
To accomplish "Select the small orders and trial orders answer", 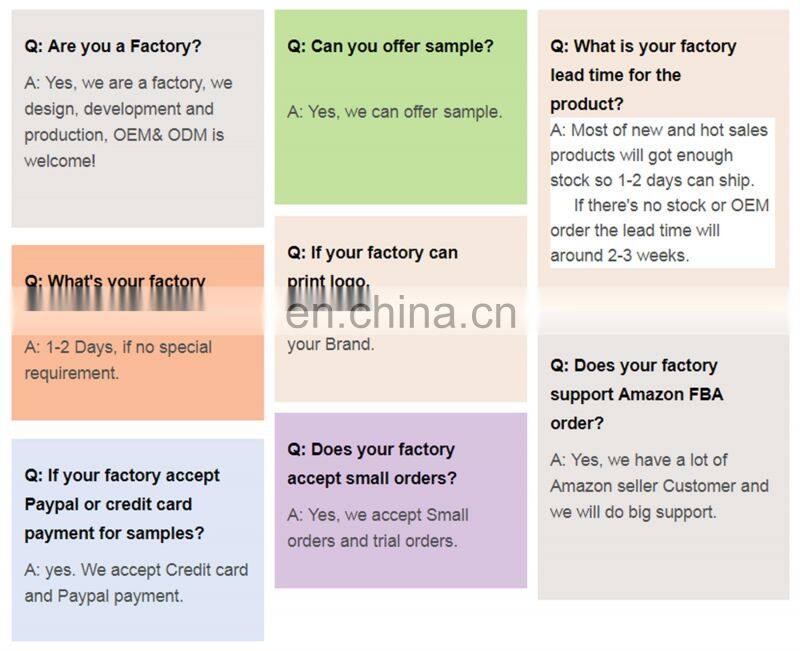I will [378, 528].
